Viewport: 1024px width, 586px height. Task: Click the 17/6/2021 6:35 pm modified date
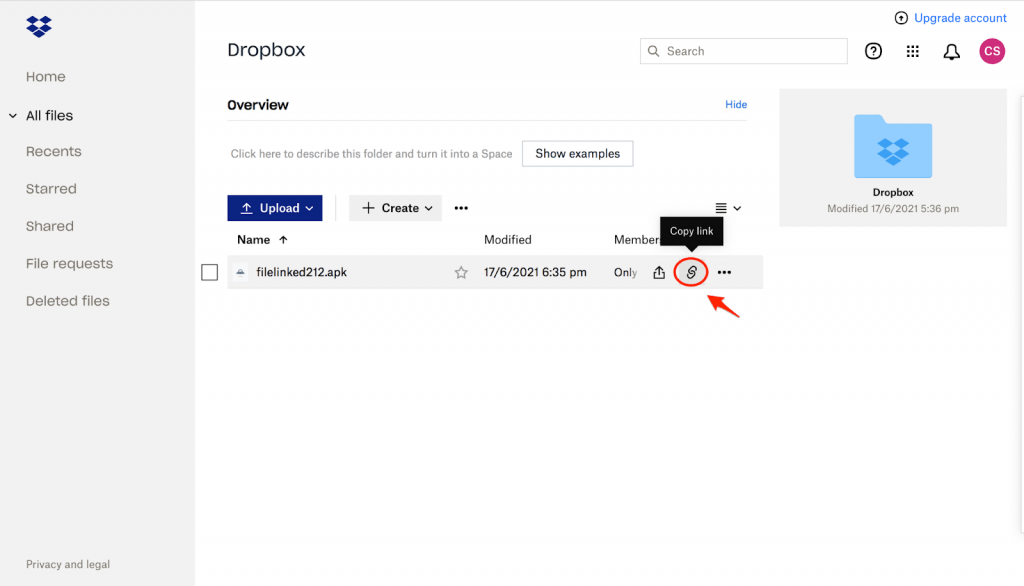[x=535, y=272]
